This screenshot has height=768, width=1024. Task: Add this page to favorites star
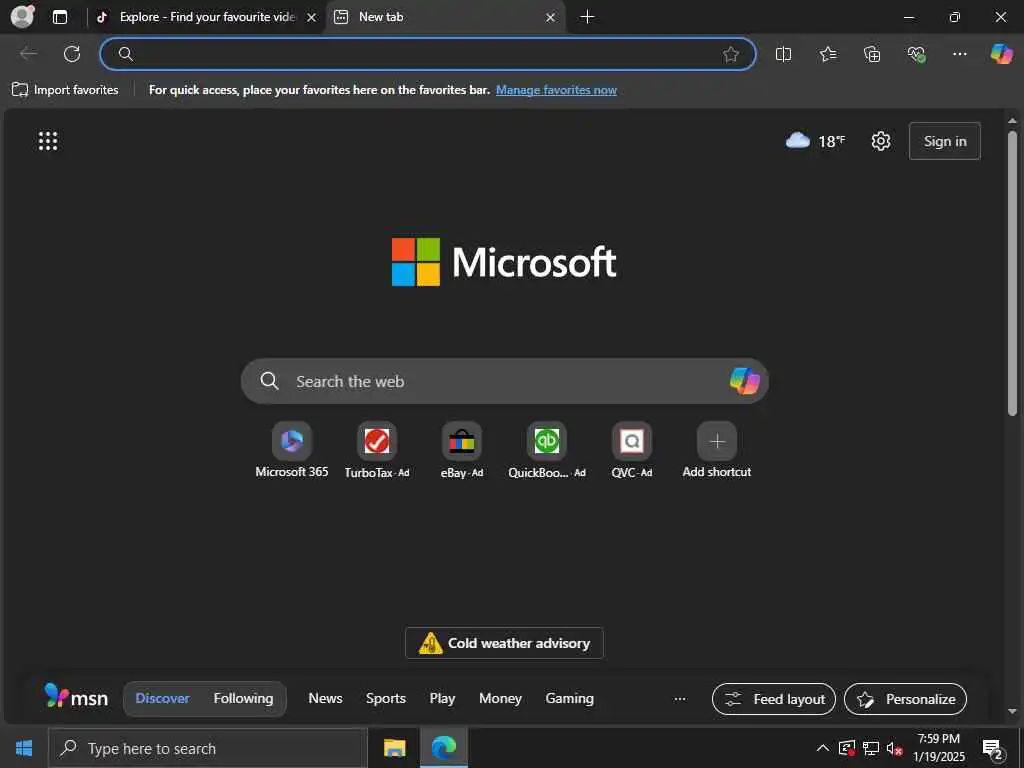pyautogui.click(x=731, y=54)
